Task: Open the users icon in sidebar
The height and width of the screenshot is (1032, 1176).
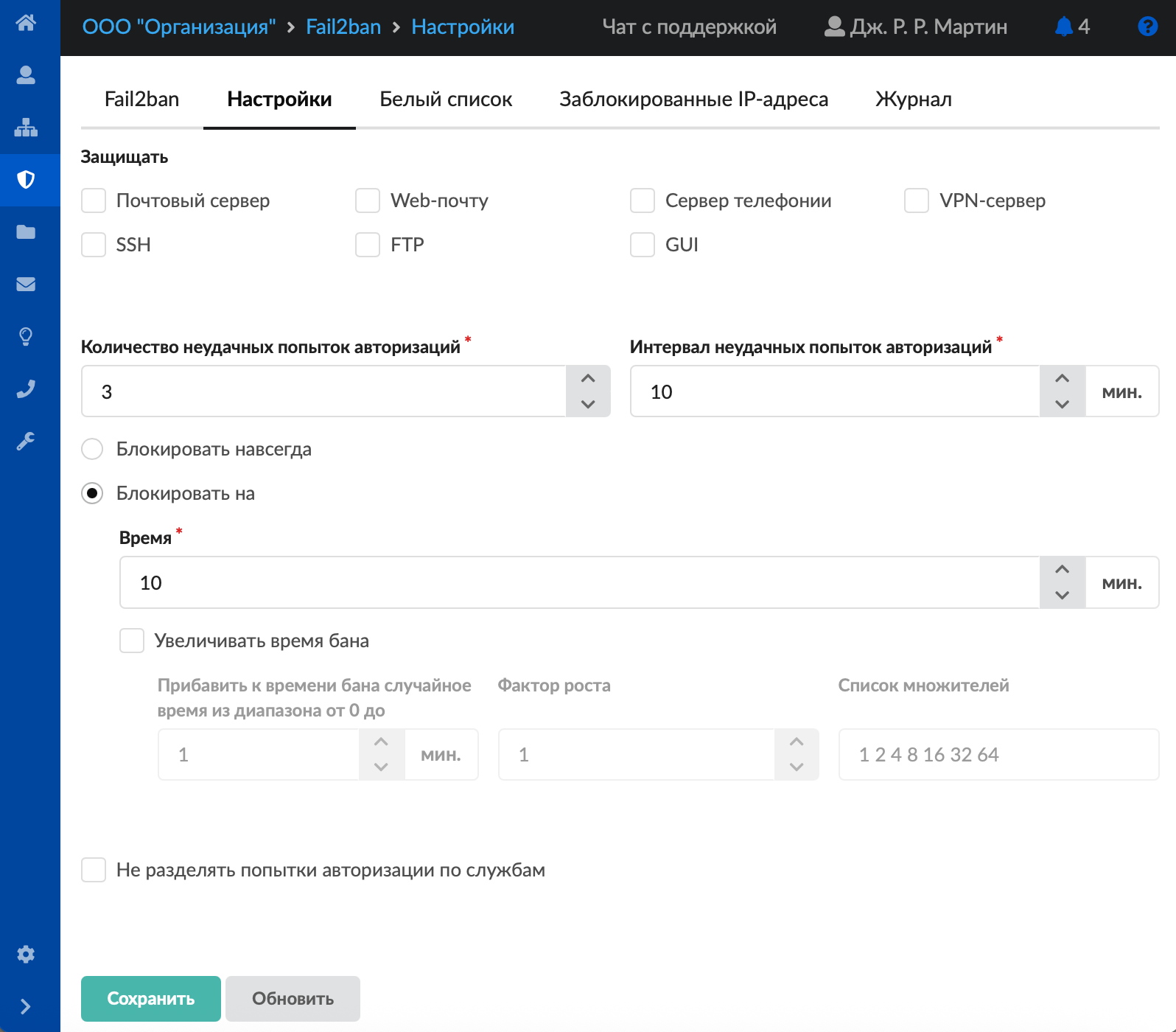Action: pyautogui.click(x=26, y=75)
